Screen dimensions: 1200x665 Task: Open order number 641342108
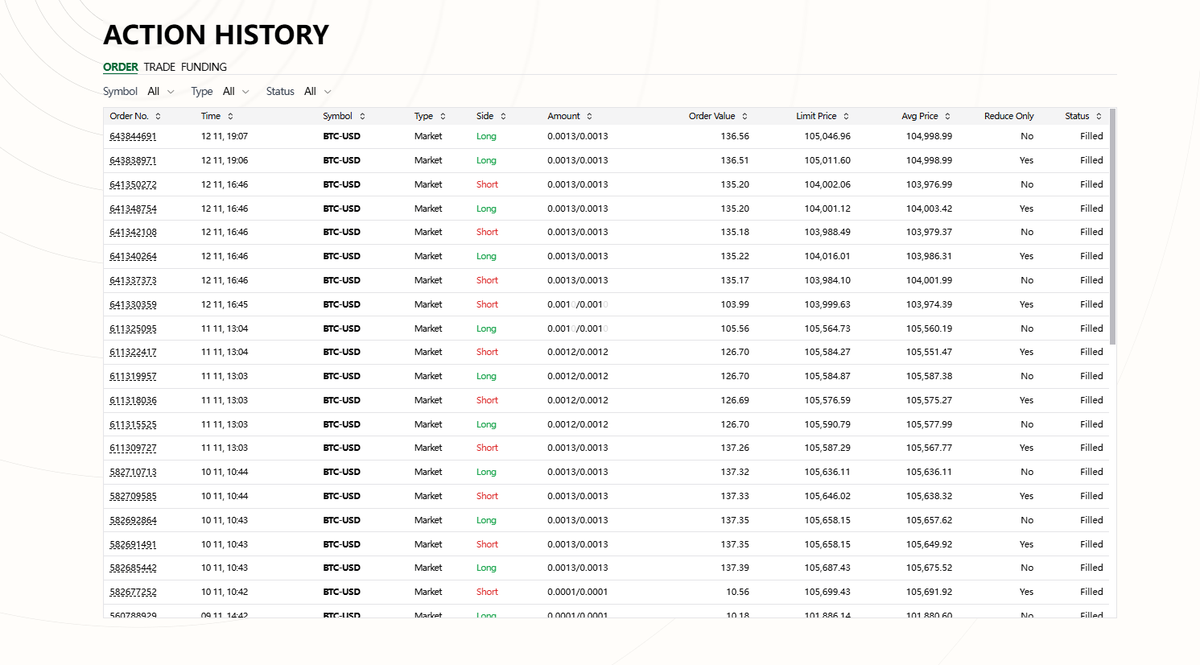tap(133, 232)
